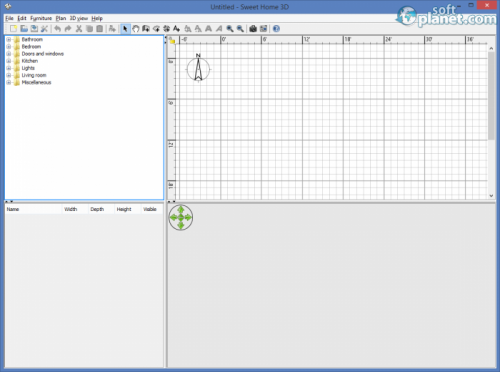Choose the Create rooms tool
The height and width of the screenshot is (372, 500).
pos(156,29)
